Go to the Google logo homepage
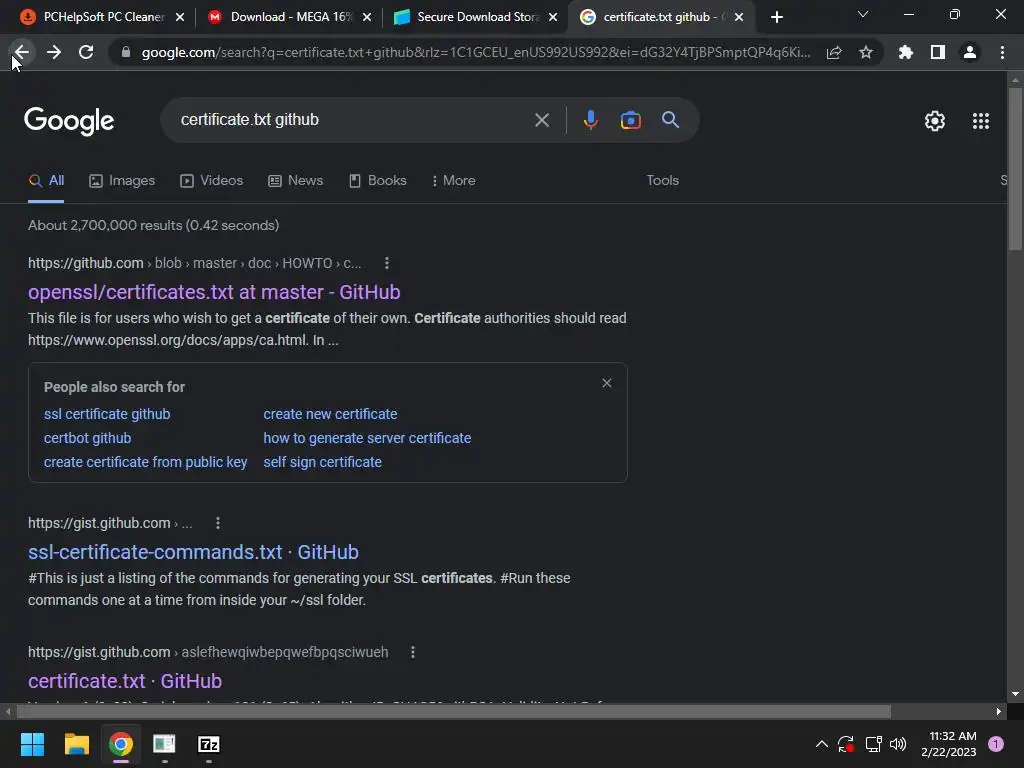Viewport: 1024px width, 768px height. point(69,121)
